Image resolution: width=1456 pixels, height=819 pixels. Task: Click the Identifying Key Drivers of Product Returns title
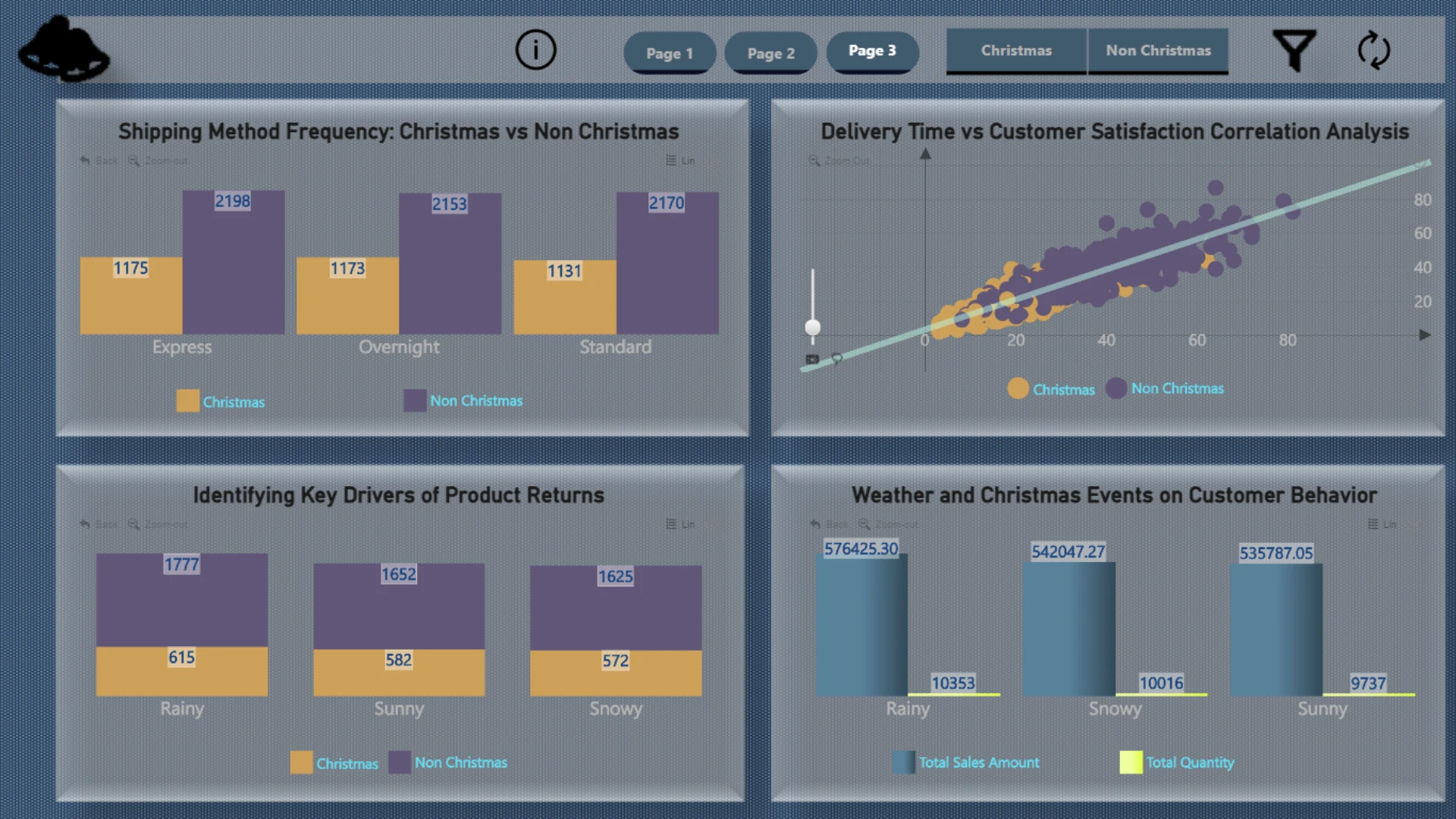click(399, 495)
